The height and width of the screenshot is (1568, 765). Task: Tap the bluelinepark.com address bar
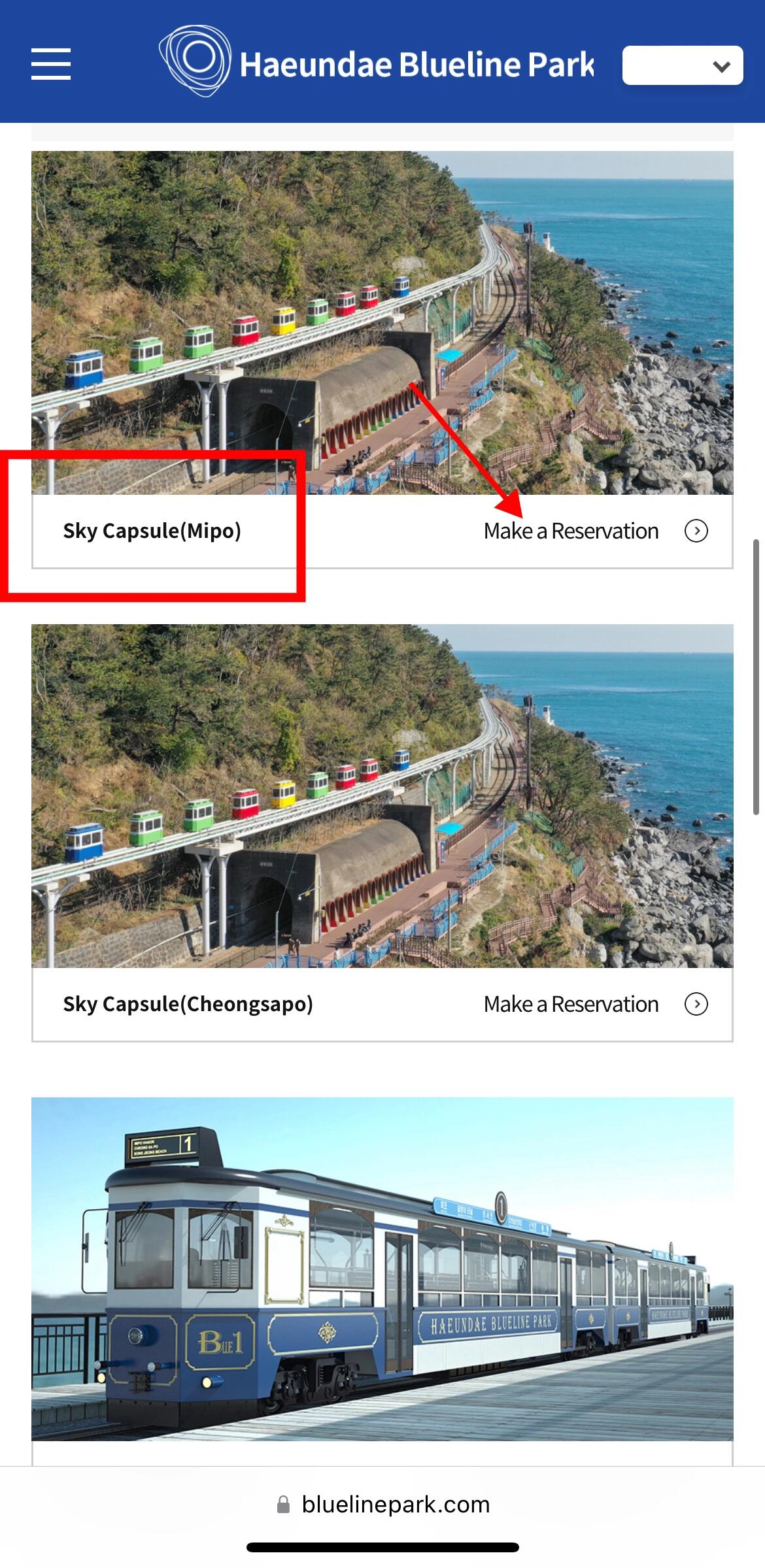[382, 1505]
